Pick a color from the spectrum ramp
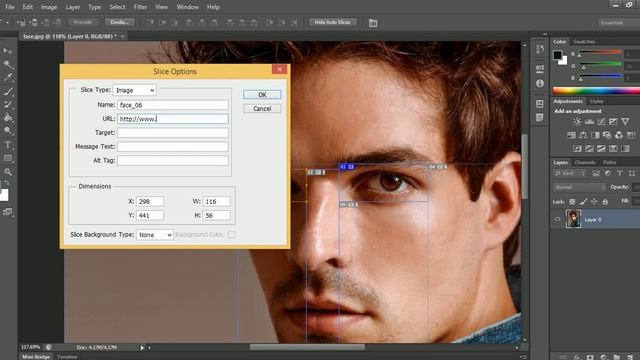Image resolution: width=640 pixels, height=360 pixels. tap(596, 91)
